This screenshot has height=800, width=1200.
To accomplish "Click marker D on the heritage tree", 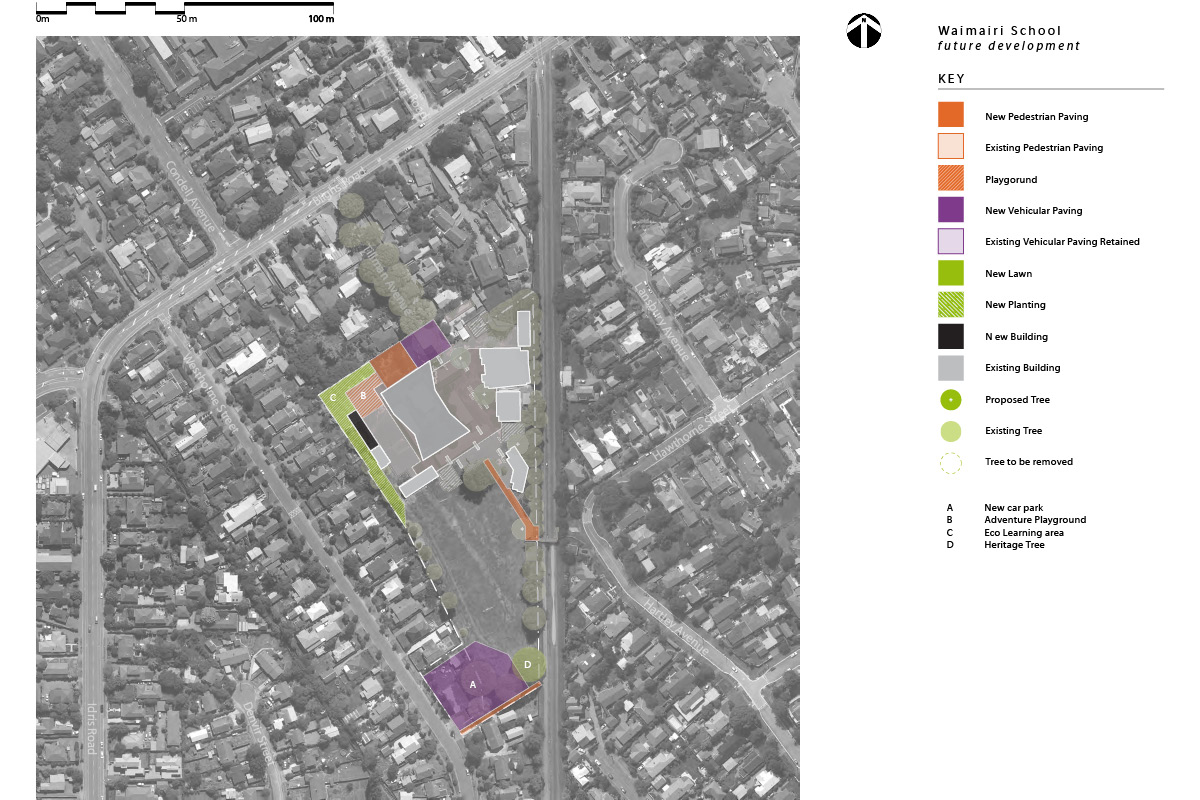I will 528,663.
